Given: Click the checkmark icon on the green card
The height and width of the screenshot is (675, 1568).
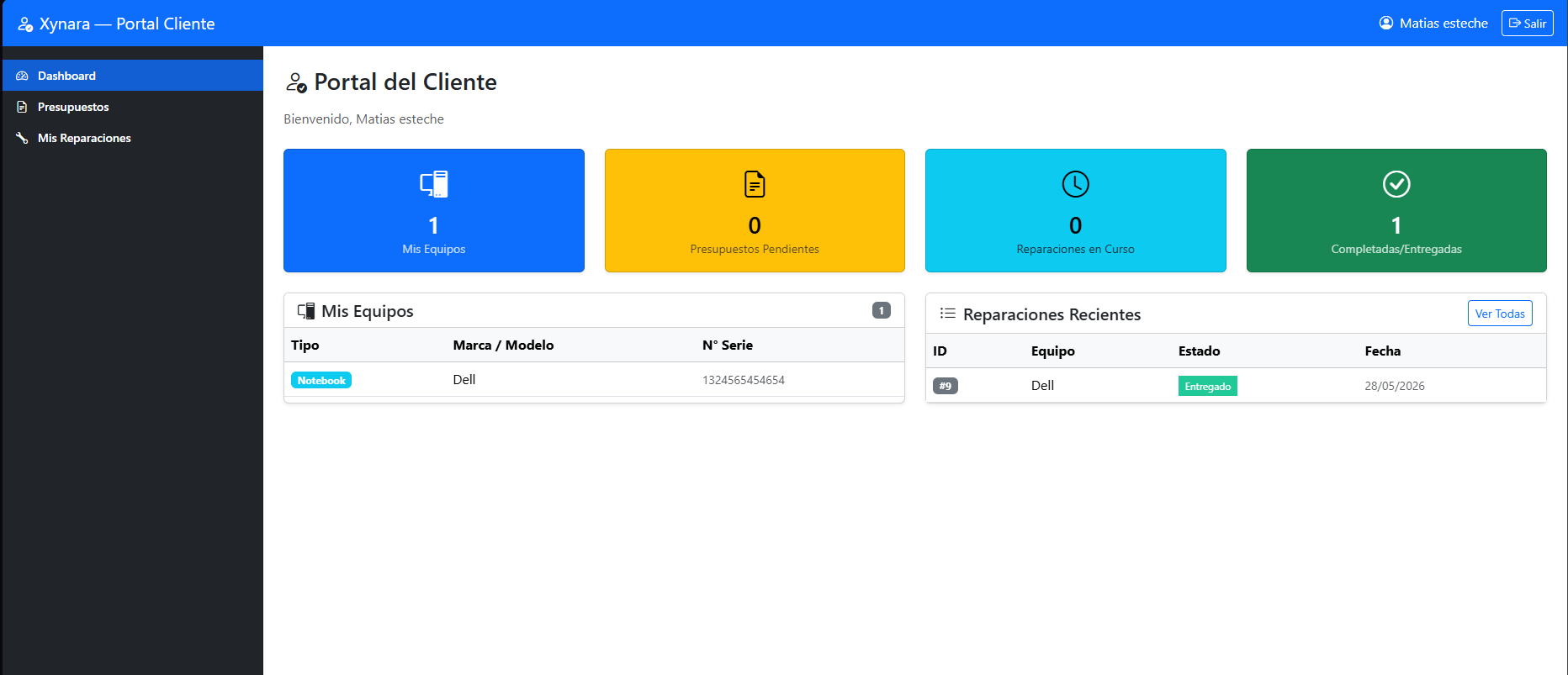Looking at the screenshot, I should tap(1396, 184).
